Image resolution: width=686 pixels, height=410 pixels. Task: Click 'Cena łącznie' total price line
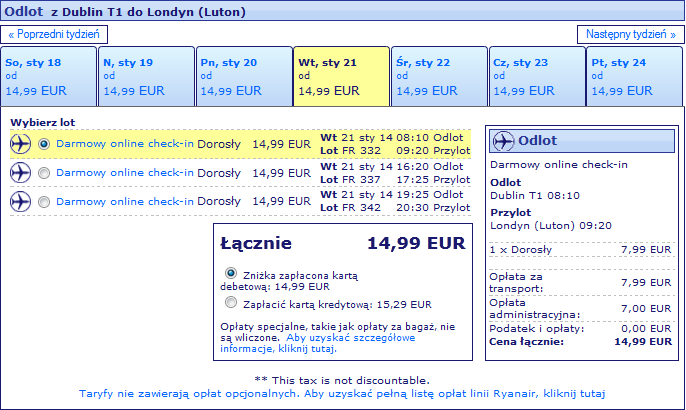(580, 342)
